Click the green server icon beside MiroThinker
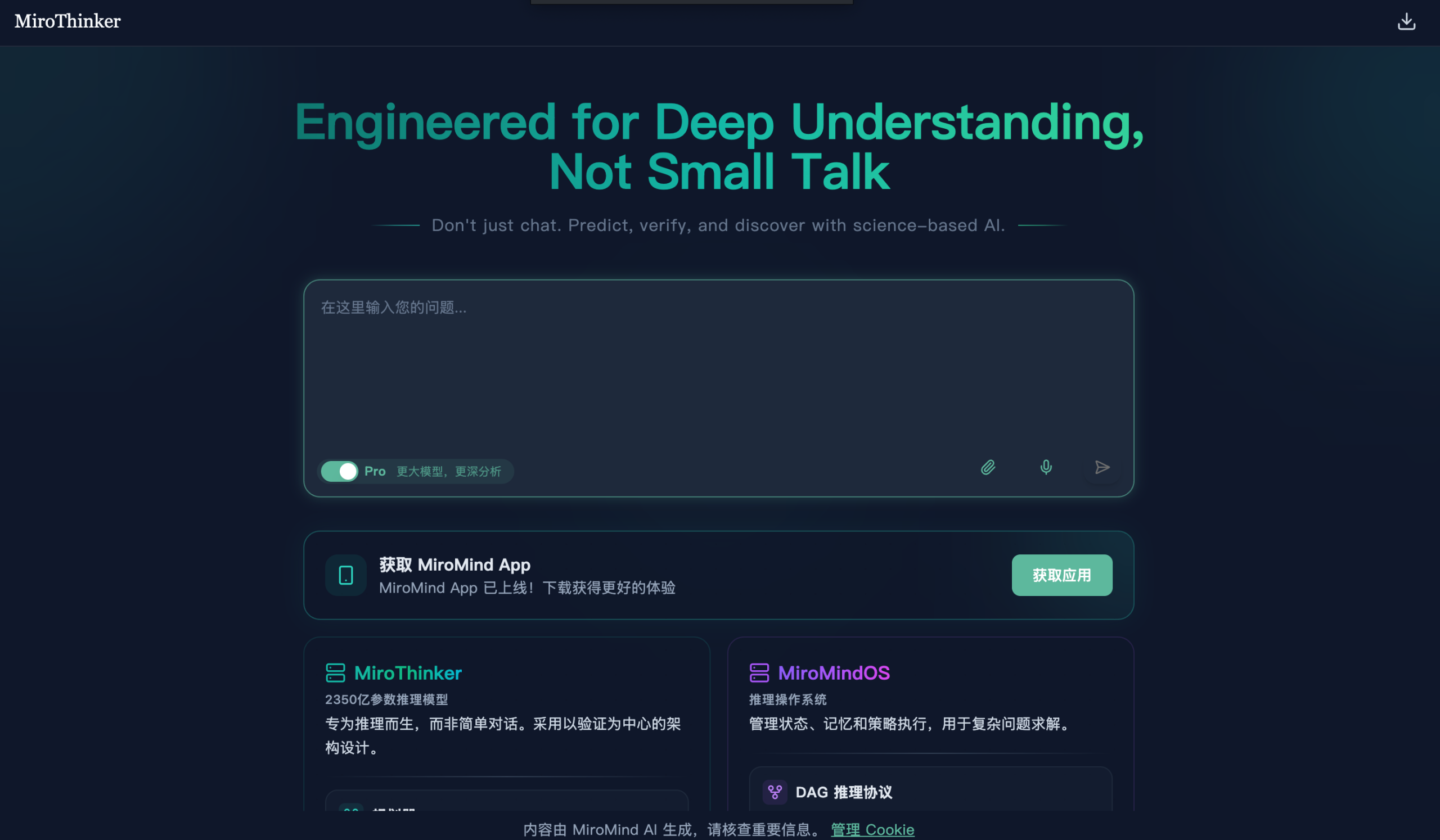Image resolution: width=1440 pixels, height=840 pixels. [x=336, y=673]
